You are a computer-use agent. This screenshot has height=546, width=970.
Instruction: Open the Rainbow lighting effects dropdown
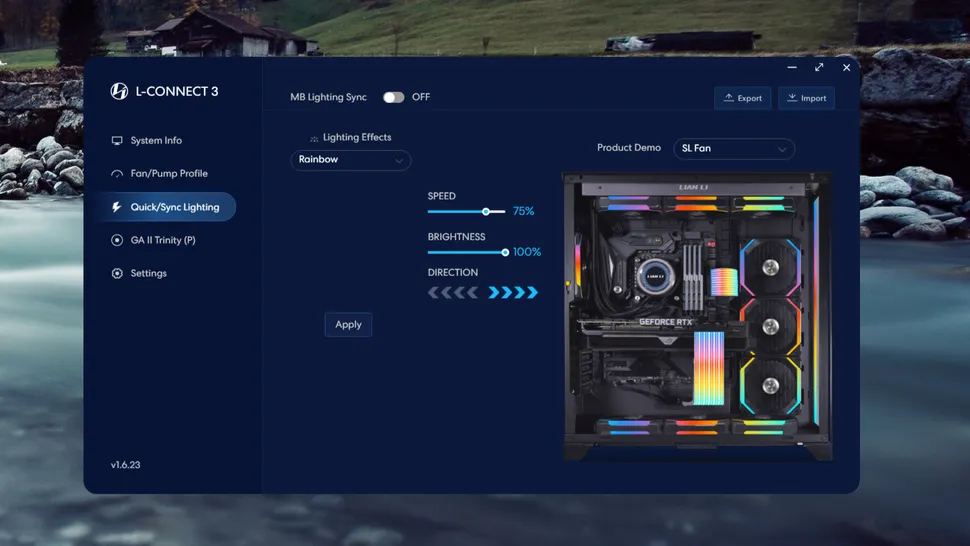[x=350, y=160]
